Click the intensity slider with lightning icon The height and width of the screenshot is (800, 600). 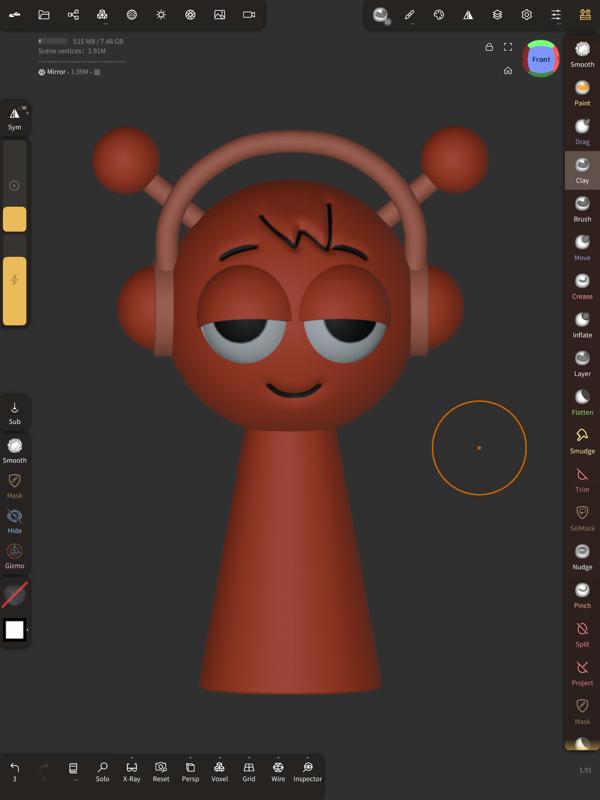(x=15, y=280)
